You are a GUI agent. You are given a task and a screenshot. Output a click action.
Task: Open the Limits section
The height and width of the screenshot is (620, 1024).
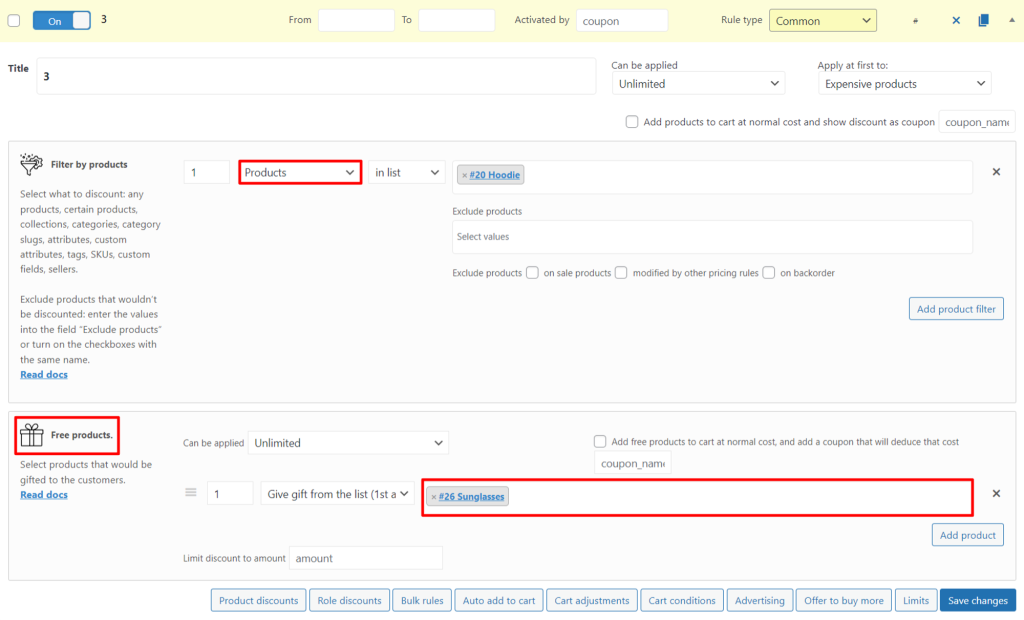pos(916,600)
